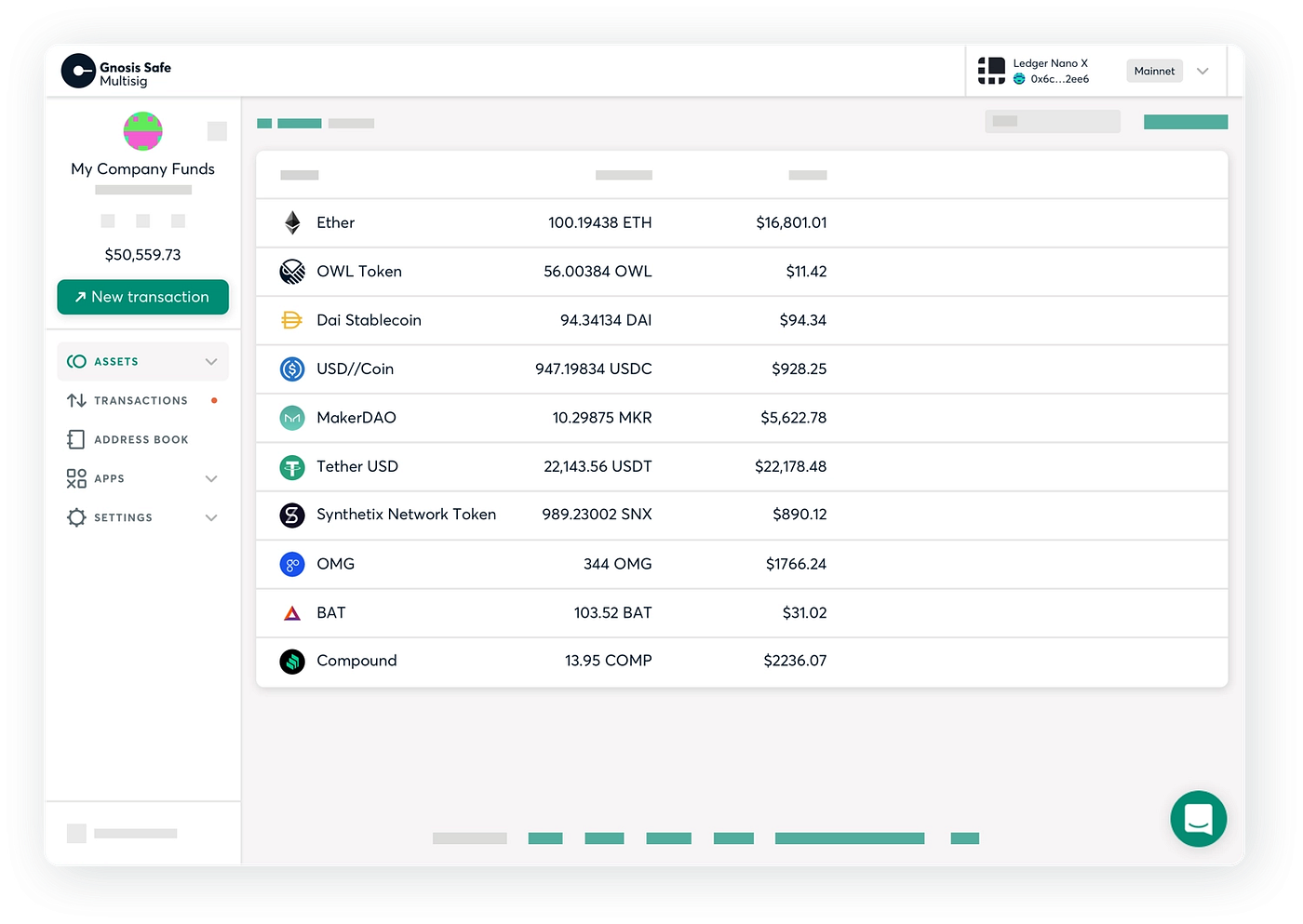Viewport: 1303px width, 924px height.
Task: Click the Transactions red notification dot
Action: tap(214, 400)
